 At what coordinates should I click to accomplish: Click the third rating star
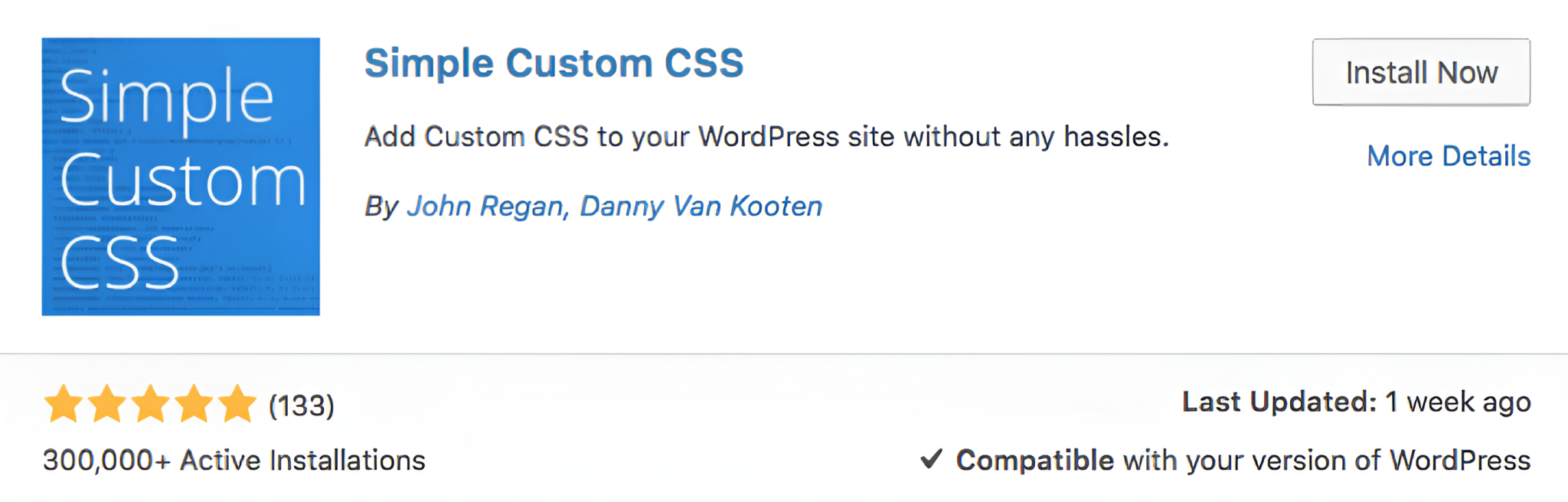pos(152,403)
